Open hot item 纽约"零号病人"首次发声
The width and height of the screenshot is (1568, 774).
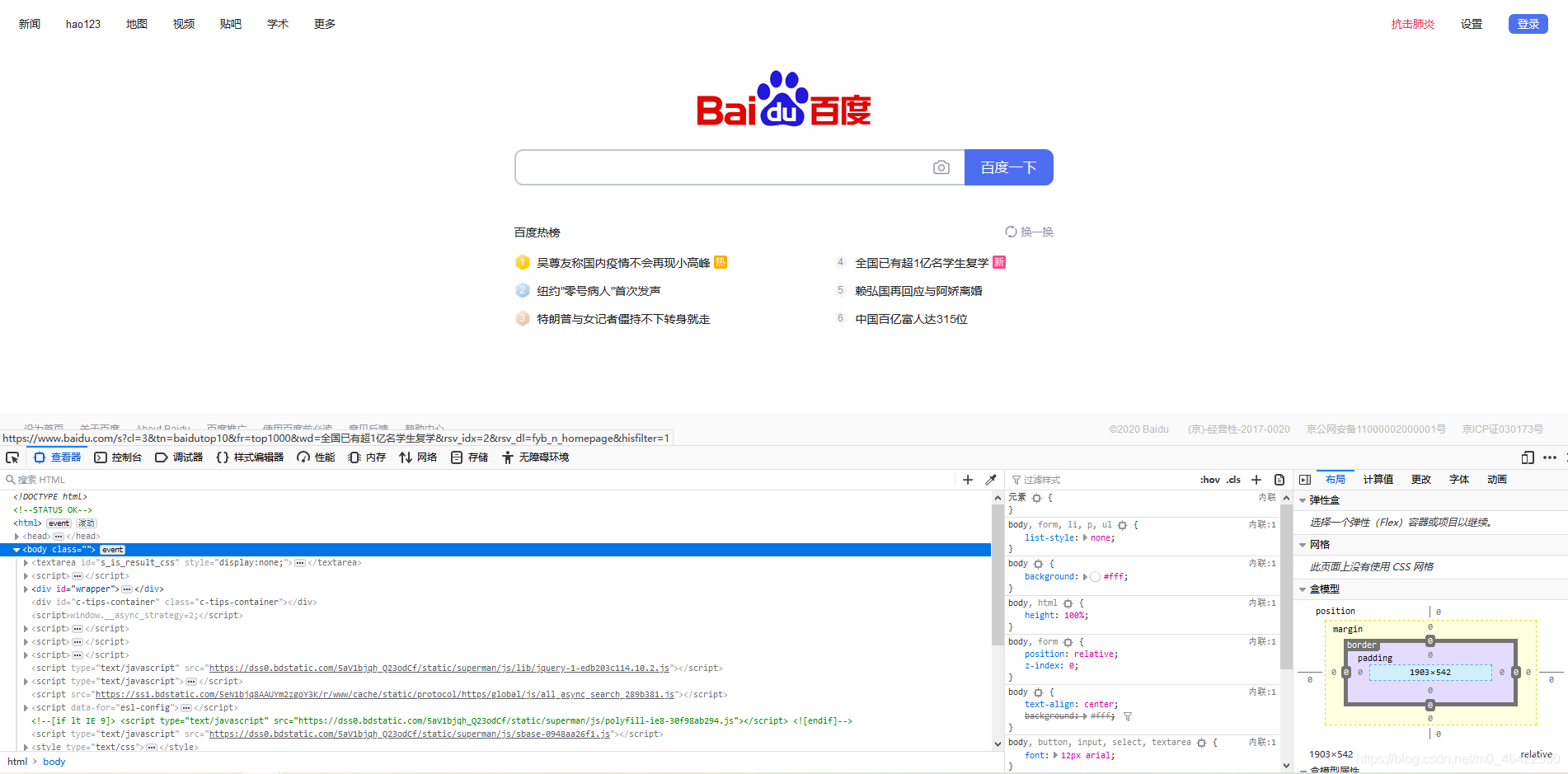(599, 291)
